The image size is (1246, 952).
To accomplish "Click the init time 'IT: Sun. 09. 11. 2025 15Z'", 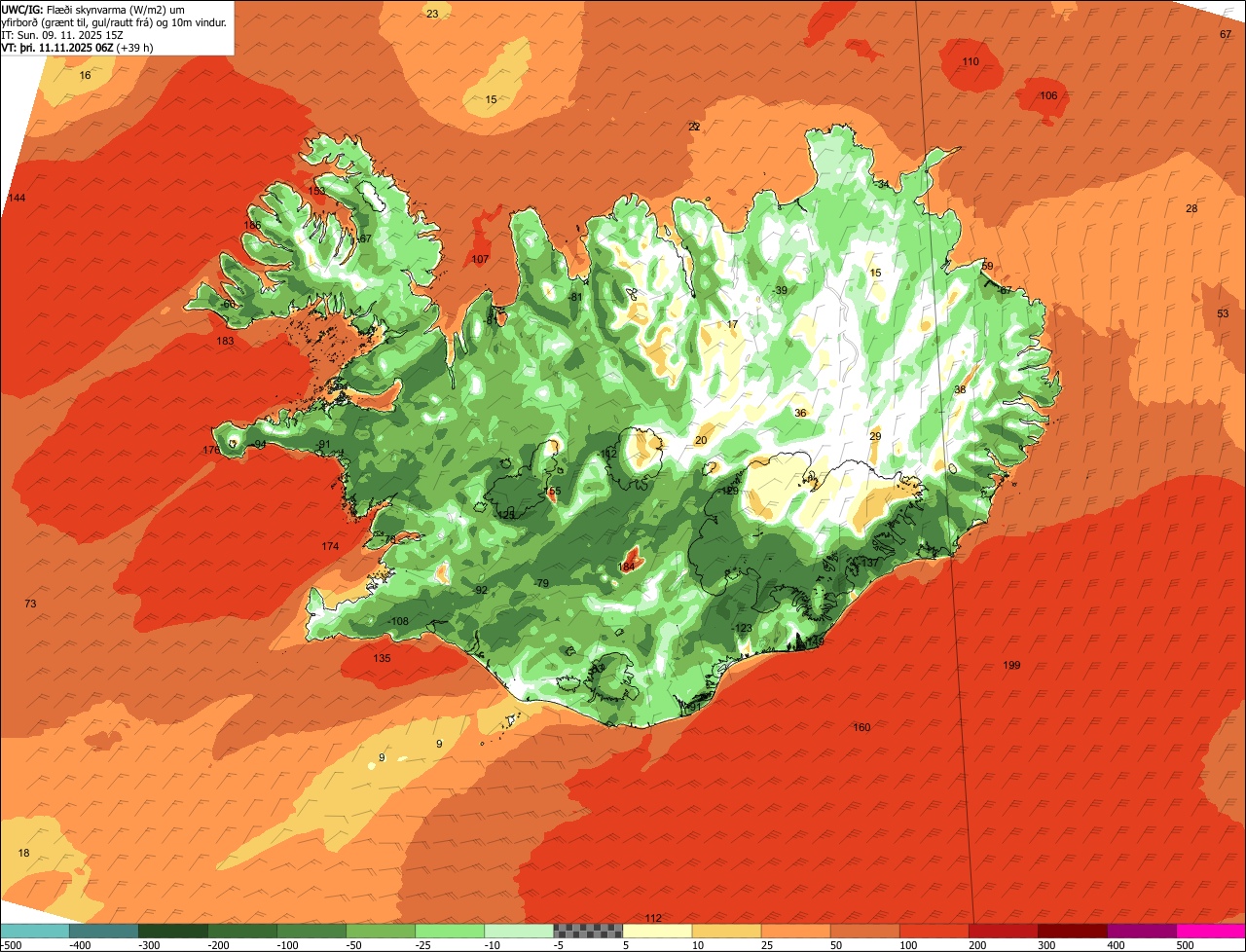I will coord(62,34).
